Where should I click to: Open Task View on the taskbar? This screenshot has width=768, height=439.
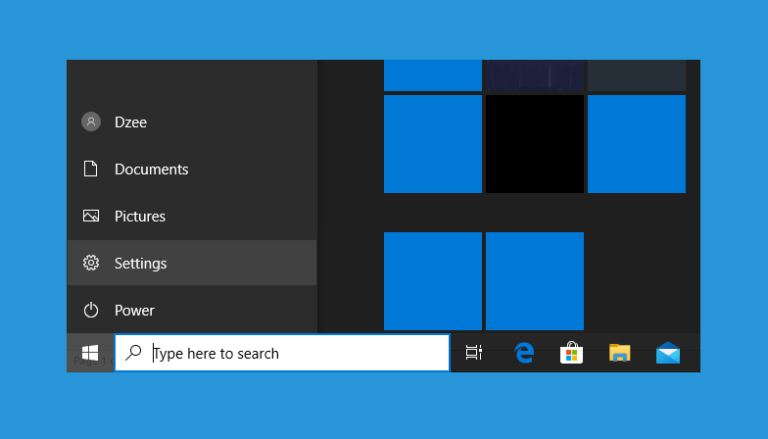[474, 353]
